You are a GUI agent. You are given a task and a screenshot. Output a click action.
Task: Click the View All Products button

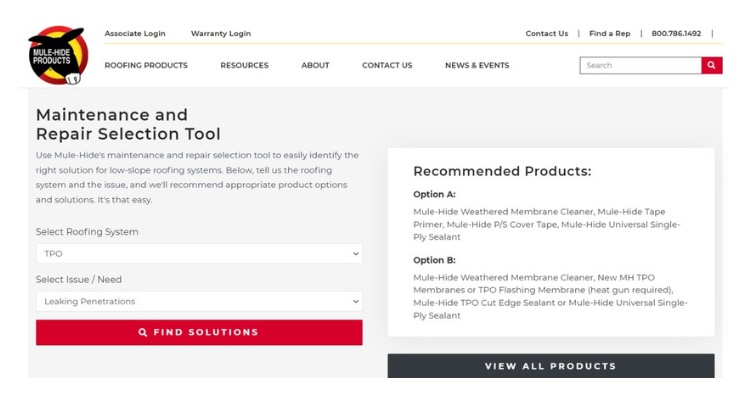(x=551, y=366)
